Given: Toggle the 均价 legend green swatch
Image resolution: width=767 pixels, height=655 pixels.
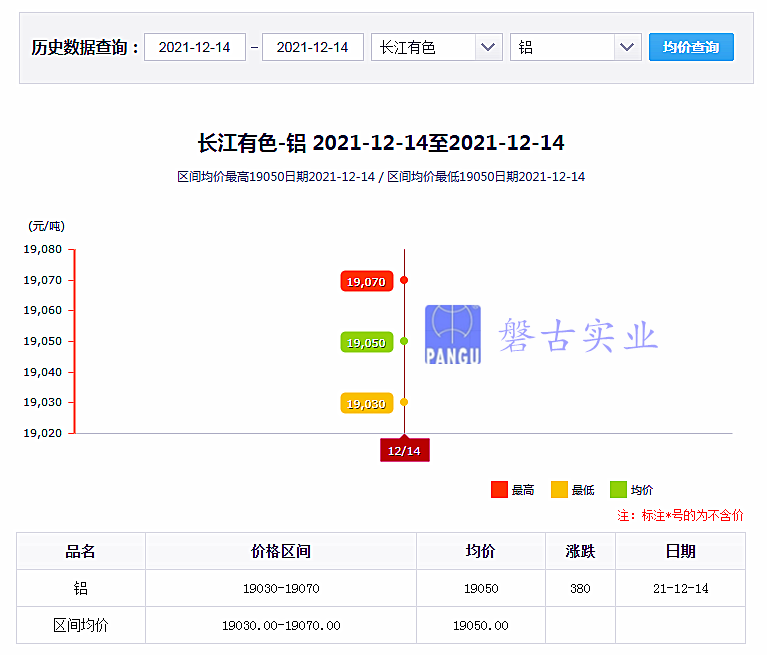Looking at the screenshot, I should (x=618, y=490).
